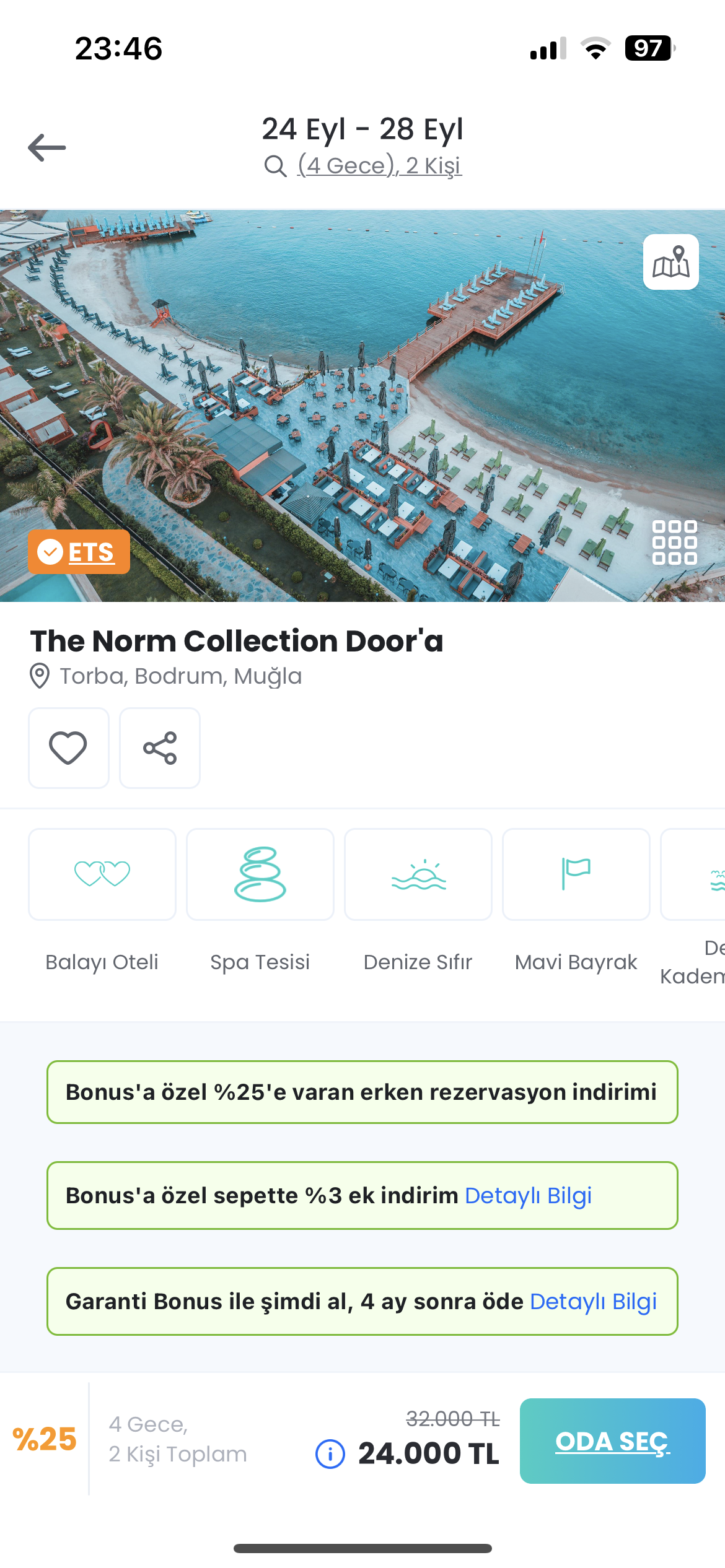Open Detaylı Bilgi for sepette %3 indirim
725x1568 pixels.
pyautogui.click(x=528, y=1195)
